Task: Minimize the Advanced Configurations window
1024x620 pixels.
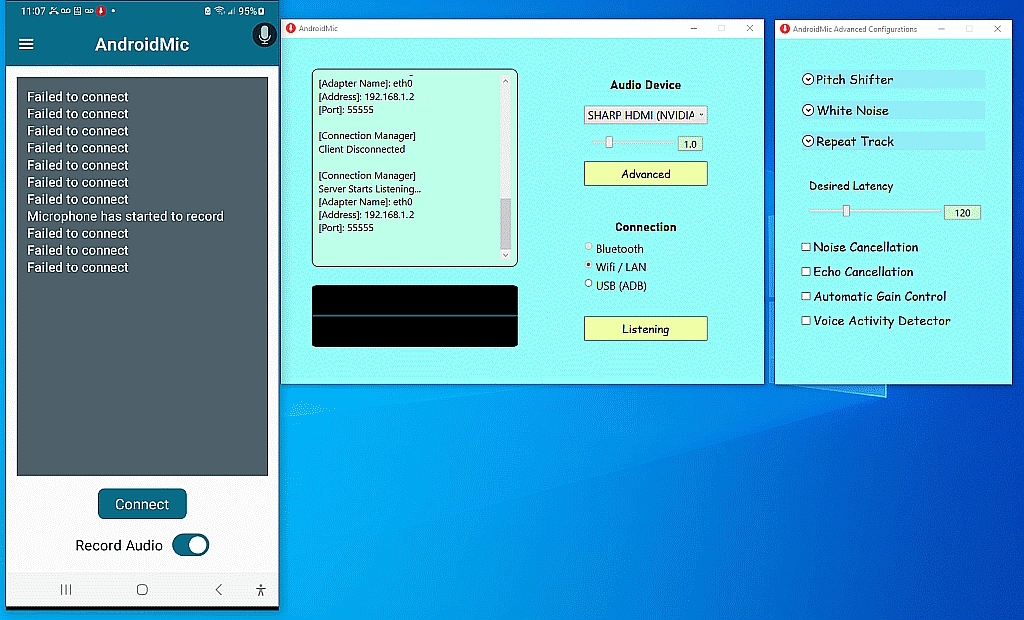Action: click(941, 29)
